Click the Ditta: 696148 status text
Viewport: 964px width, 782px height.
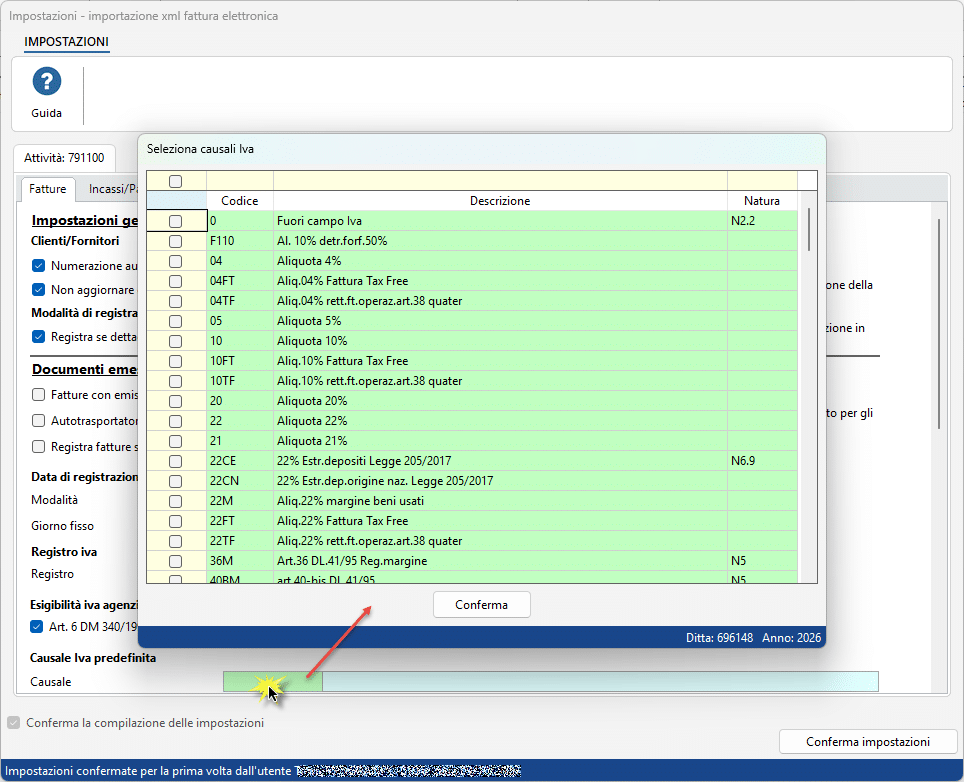(719, 638)
